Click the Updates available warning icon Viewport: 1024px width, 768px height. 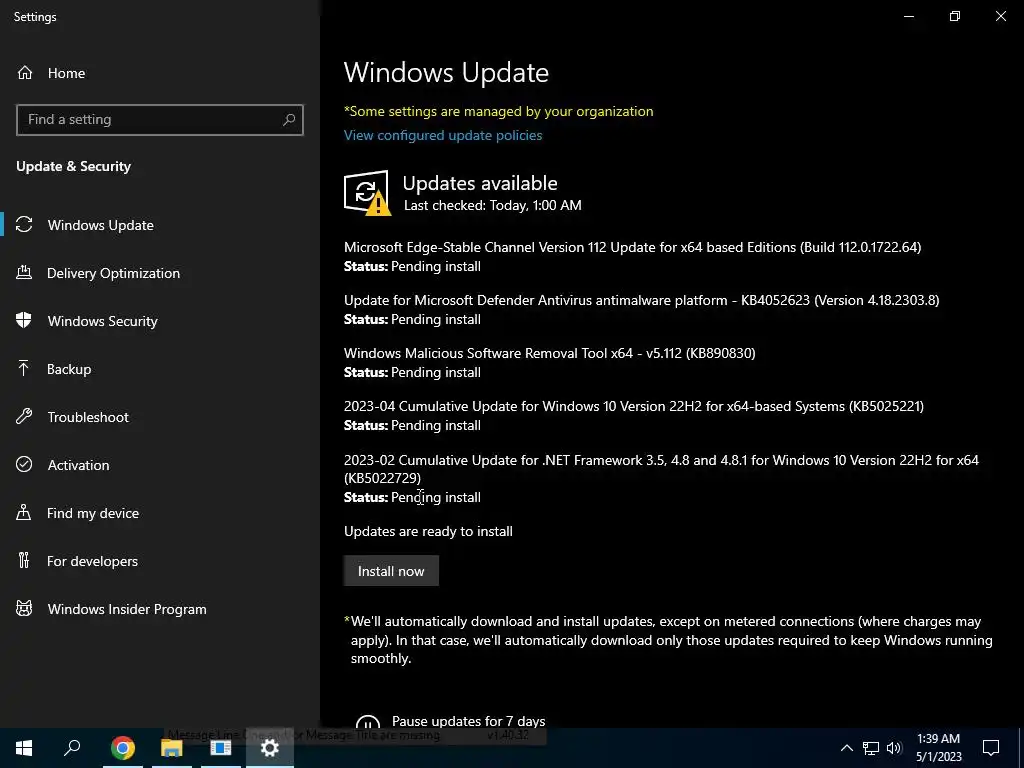(367, 193)
